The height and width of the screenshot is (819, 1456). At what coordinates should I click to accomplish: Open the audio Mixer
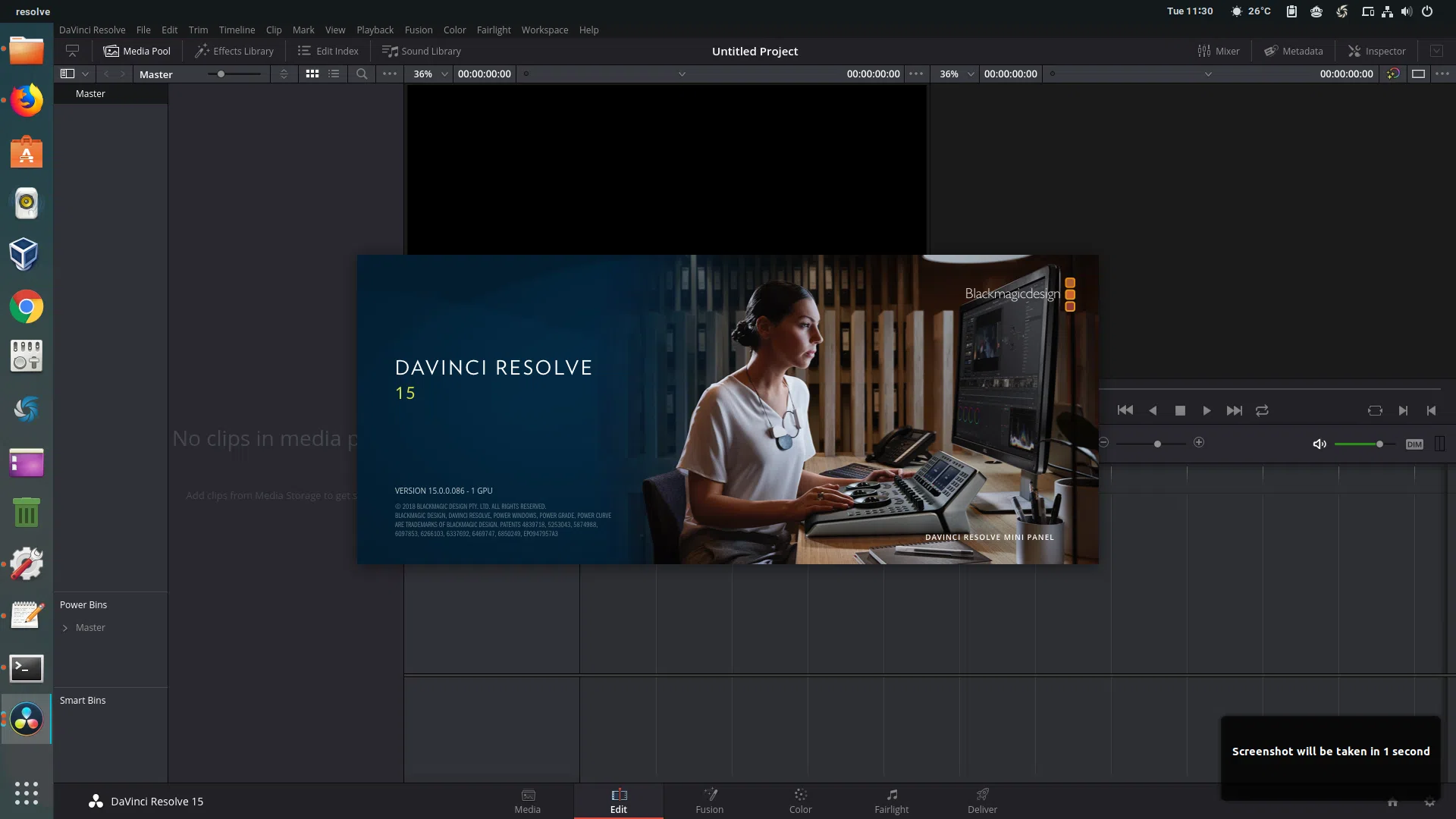click(1219, 51)
